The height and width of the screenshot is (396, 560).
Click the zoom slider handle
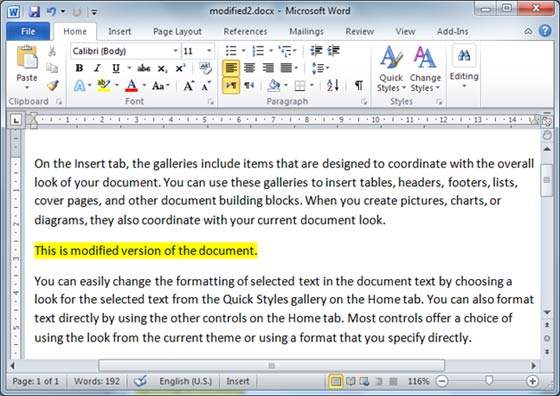[489, 381]
